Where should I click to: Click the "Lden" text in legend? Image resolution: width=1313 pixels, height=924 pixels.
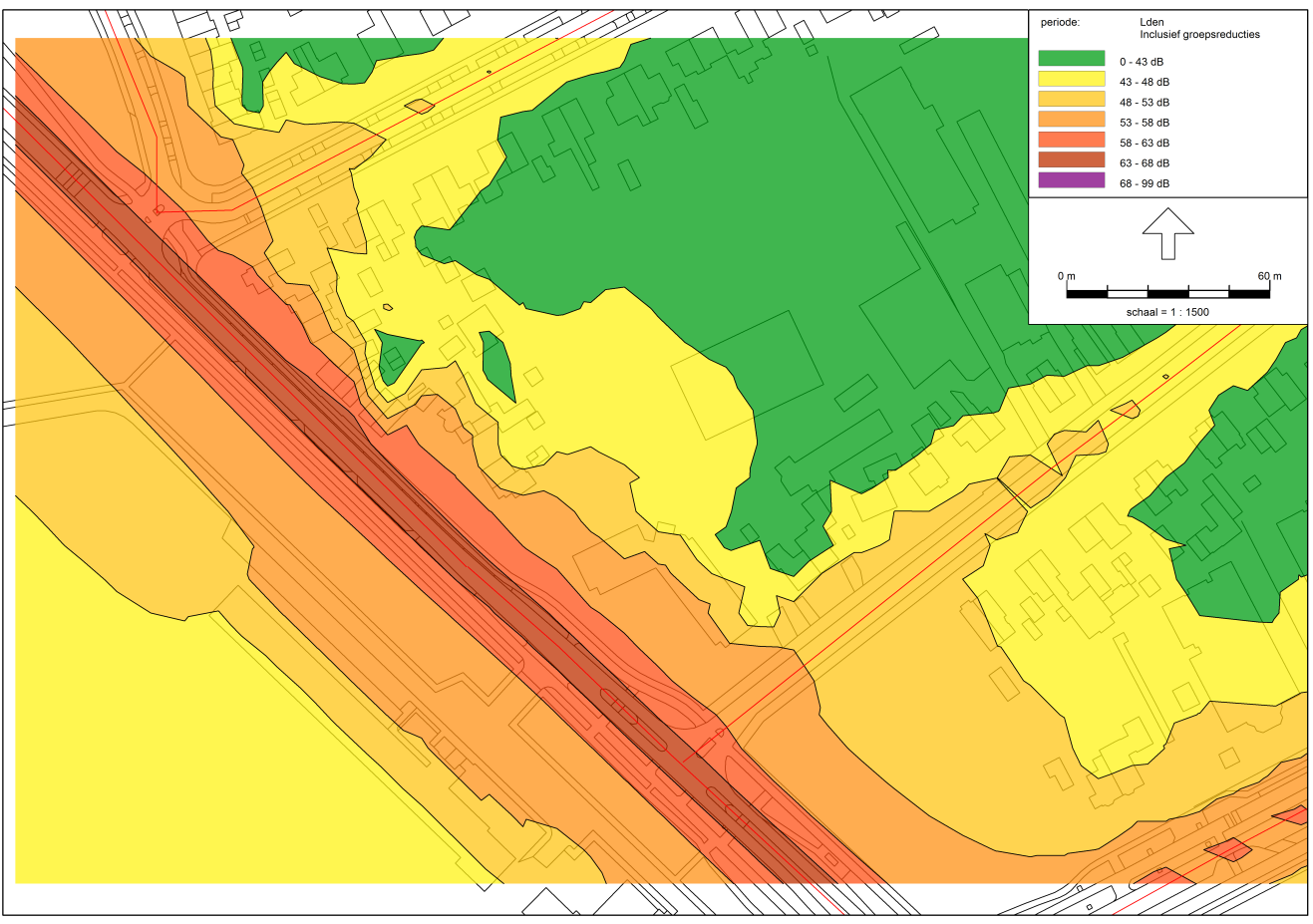coord(1151,22)
